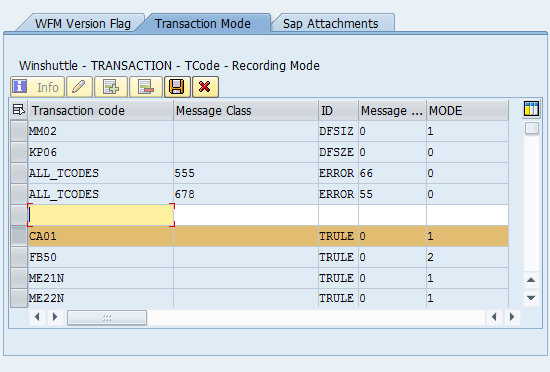This screenshot has width=550, height=372.
Task: Click the ID cell showing DFSIZ
Action: pos(338,131)
